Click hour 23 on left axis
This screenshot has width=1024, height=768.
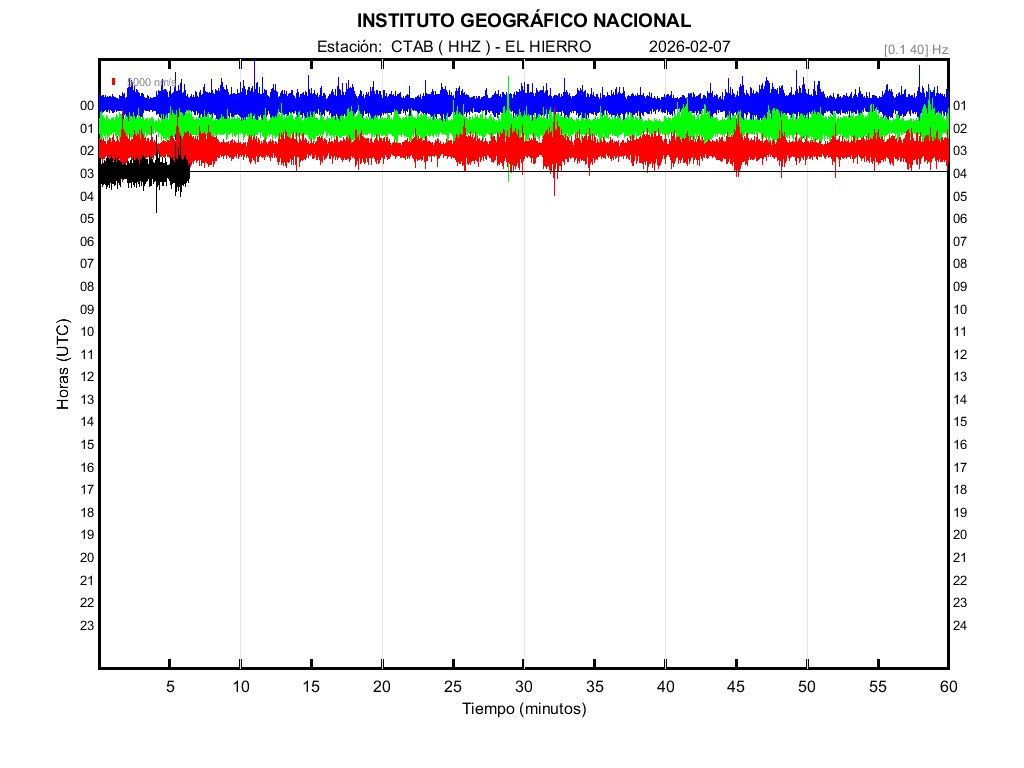(87, 625)
